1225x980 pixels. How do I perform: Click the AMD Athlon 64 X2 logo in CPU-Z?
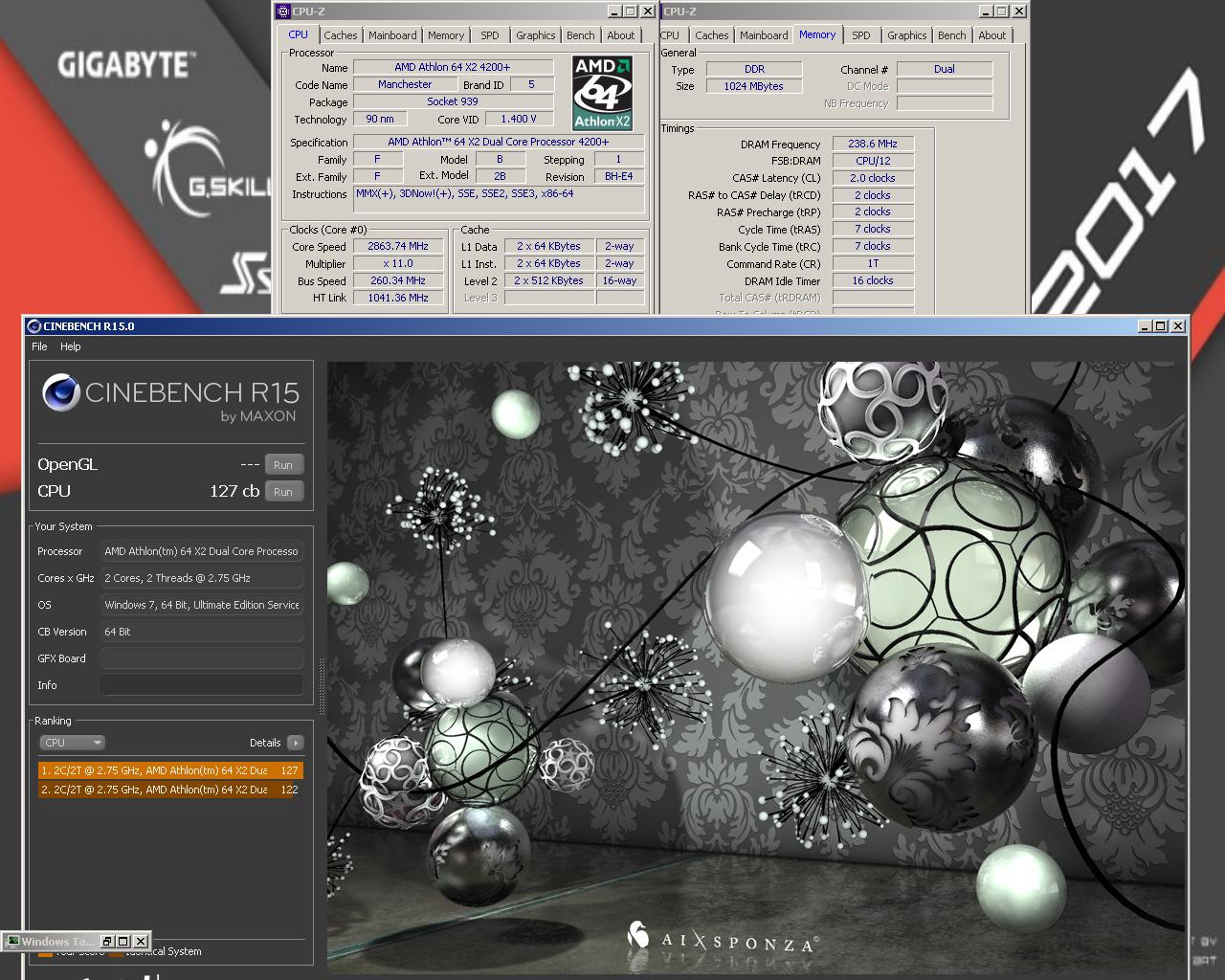[x=602, y=93]
